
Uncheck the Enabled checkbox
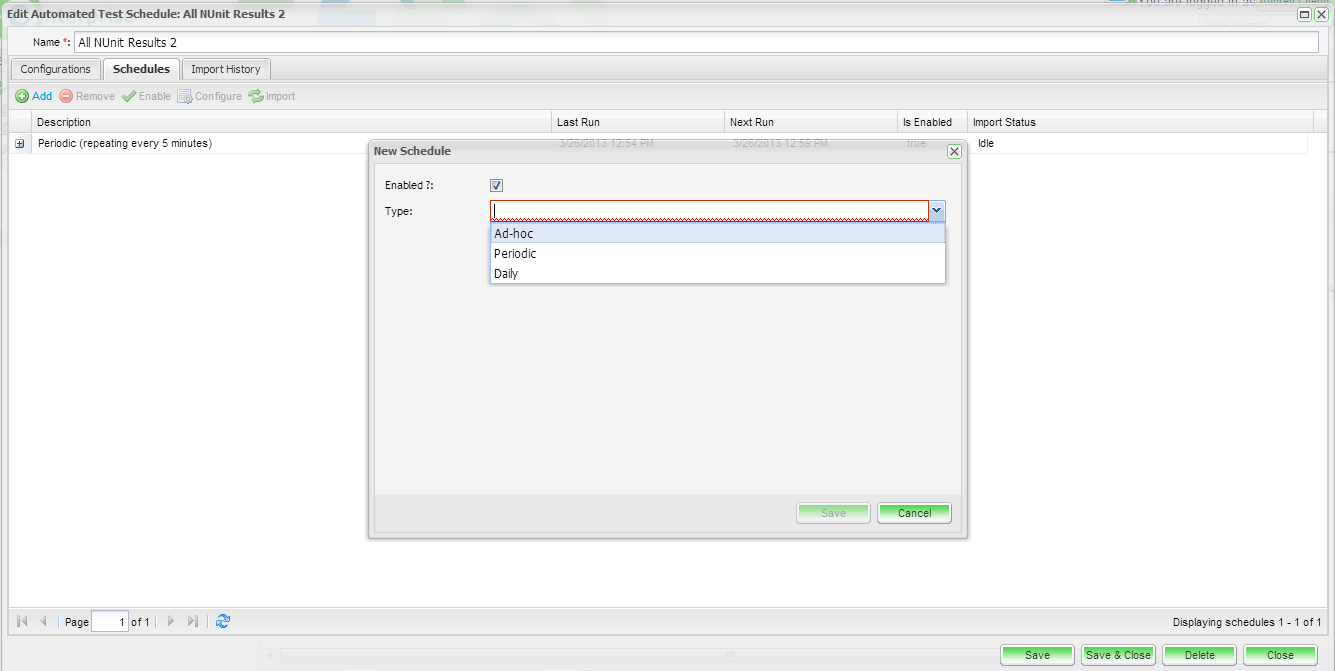tap(497, 185)
